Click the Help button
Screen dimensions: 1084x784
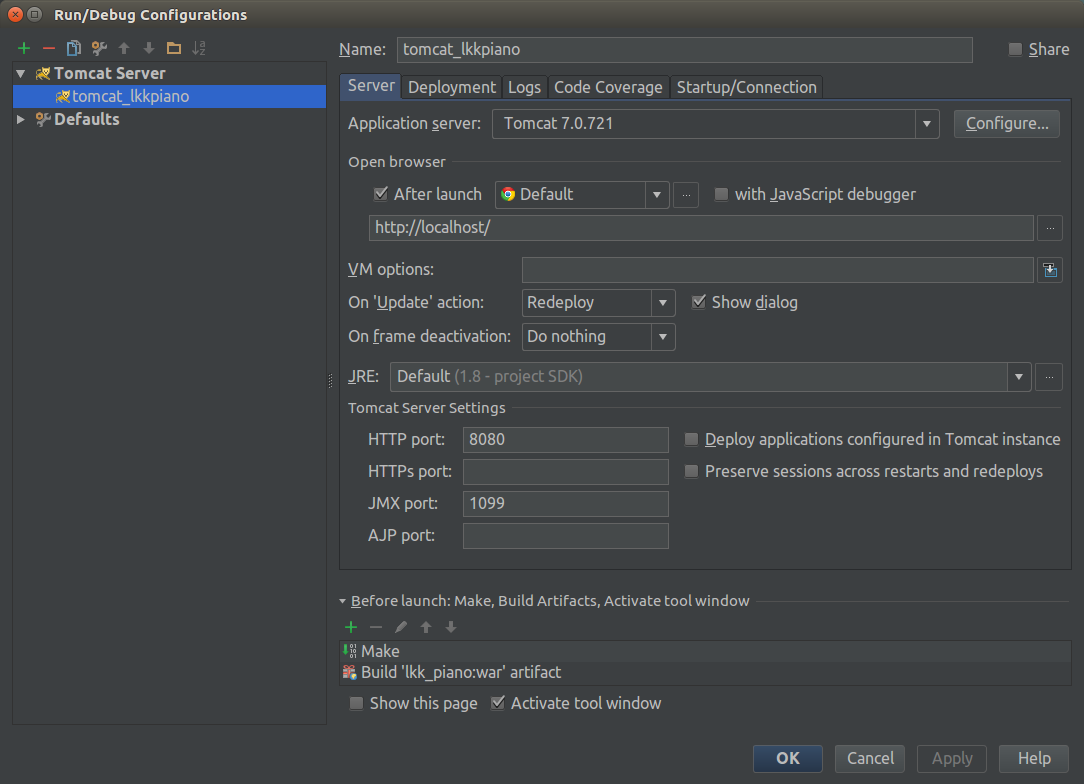point(1034,759)
